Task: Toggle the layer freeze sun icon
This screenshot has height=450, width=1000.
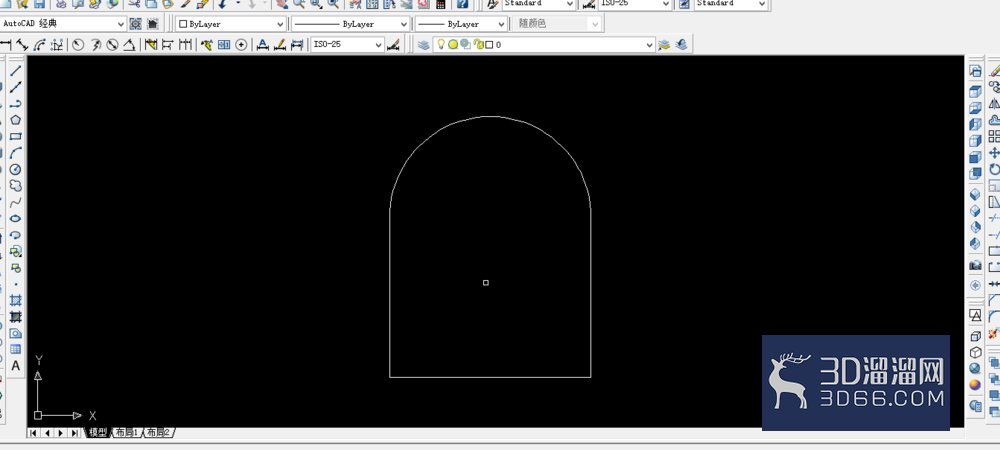Action: pyautogui.click(x=453, y=45)
